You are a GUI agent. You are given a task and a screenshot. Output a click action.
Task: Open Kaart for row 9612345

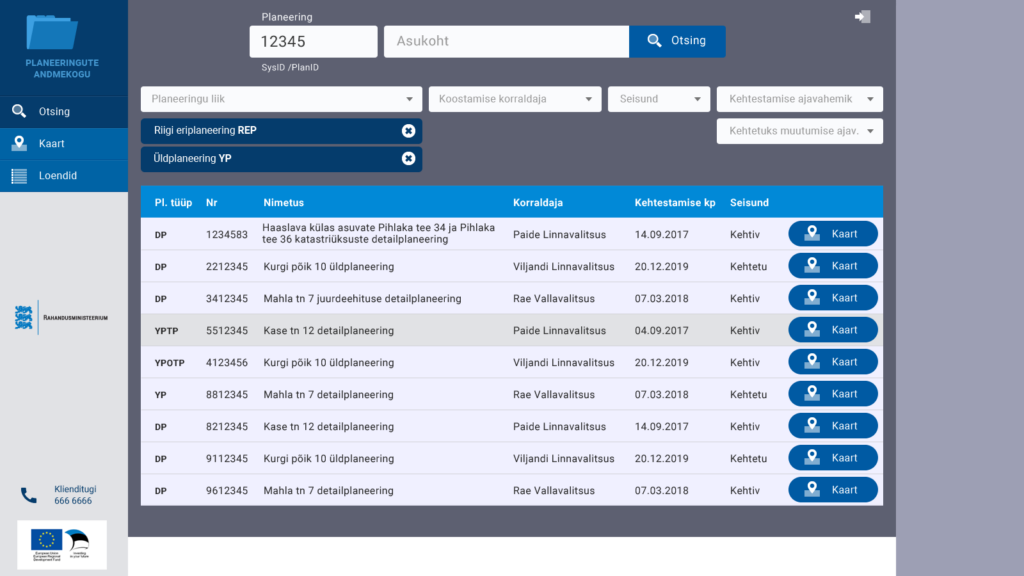[x=833, y=490]
